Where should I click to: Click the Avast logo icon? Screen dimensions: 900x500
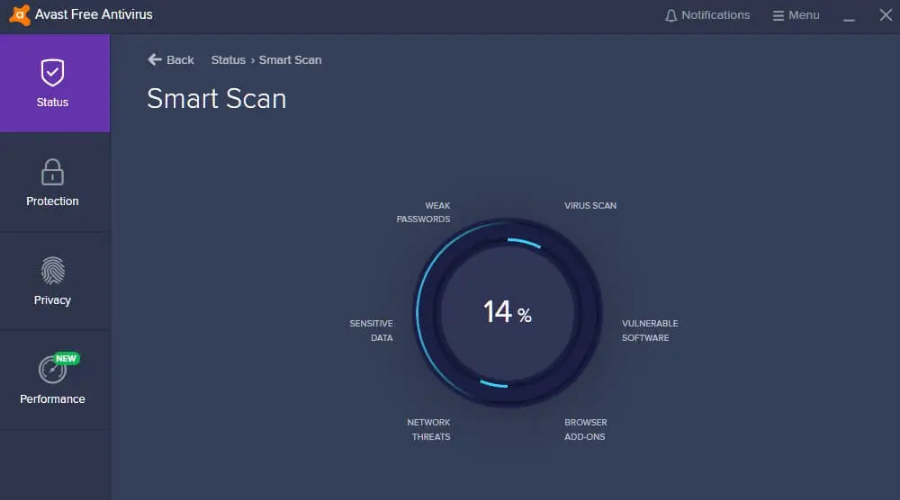20,15
